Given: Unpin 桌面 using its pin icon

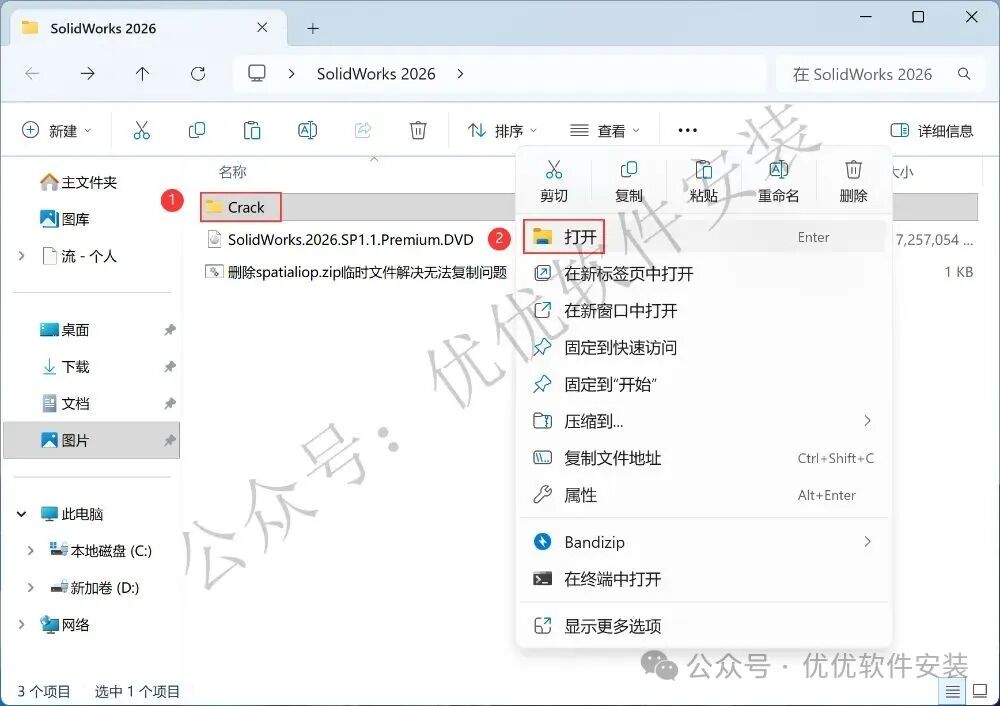Looking at the screenshot, I should tap(170, 330).
